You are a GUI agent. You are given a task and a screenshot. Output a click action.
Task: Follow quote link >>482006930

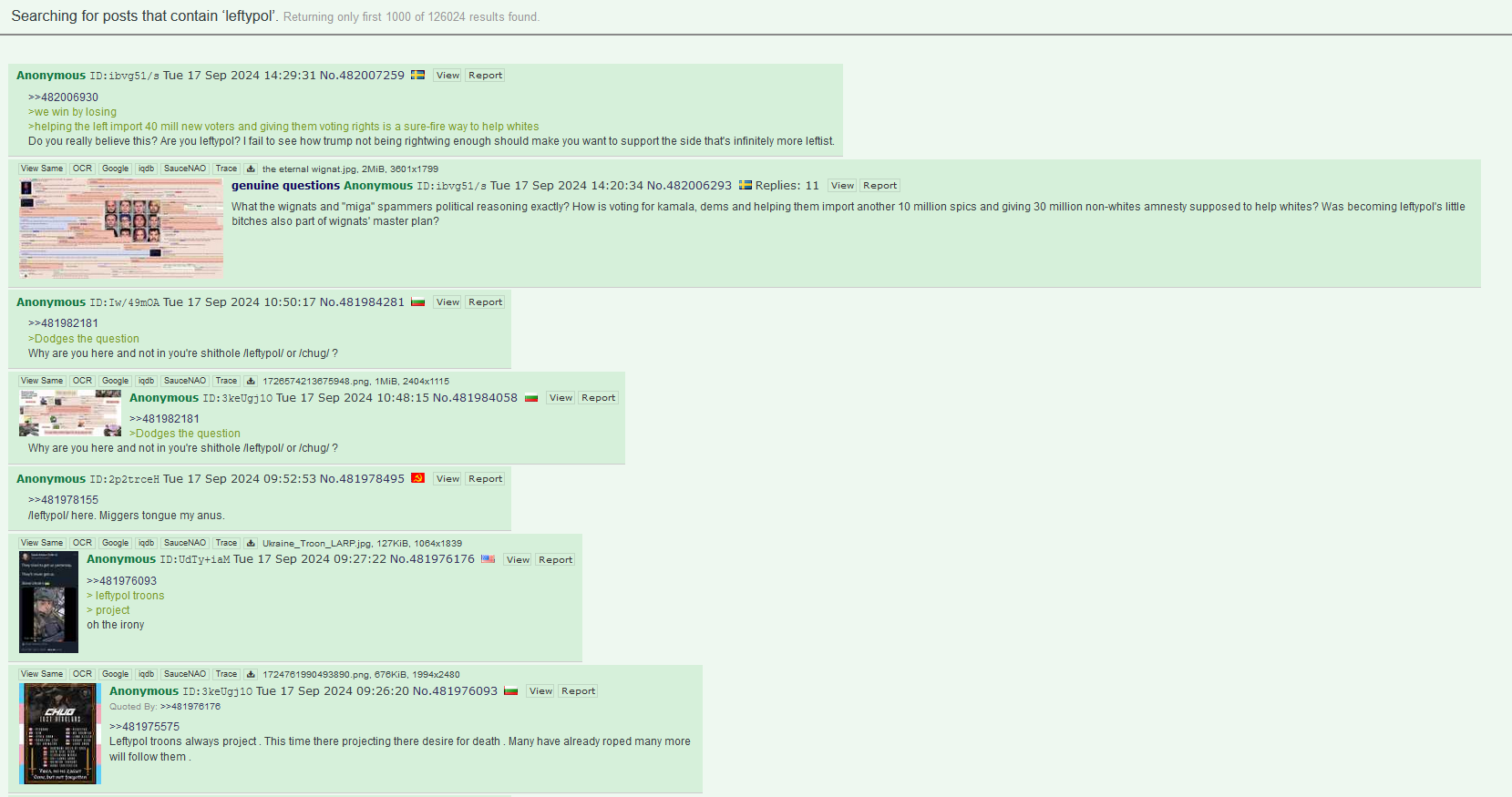pos(63,97)
